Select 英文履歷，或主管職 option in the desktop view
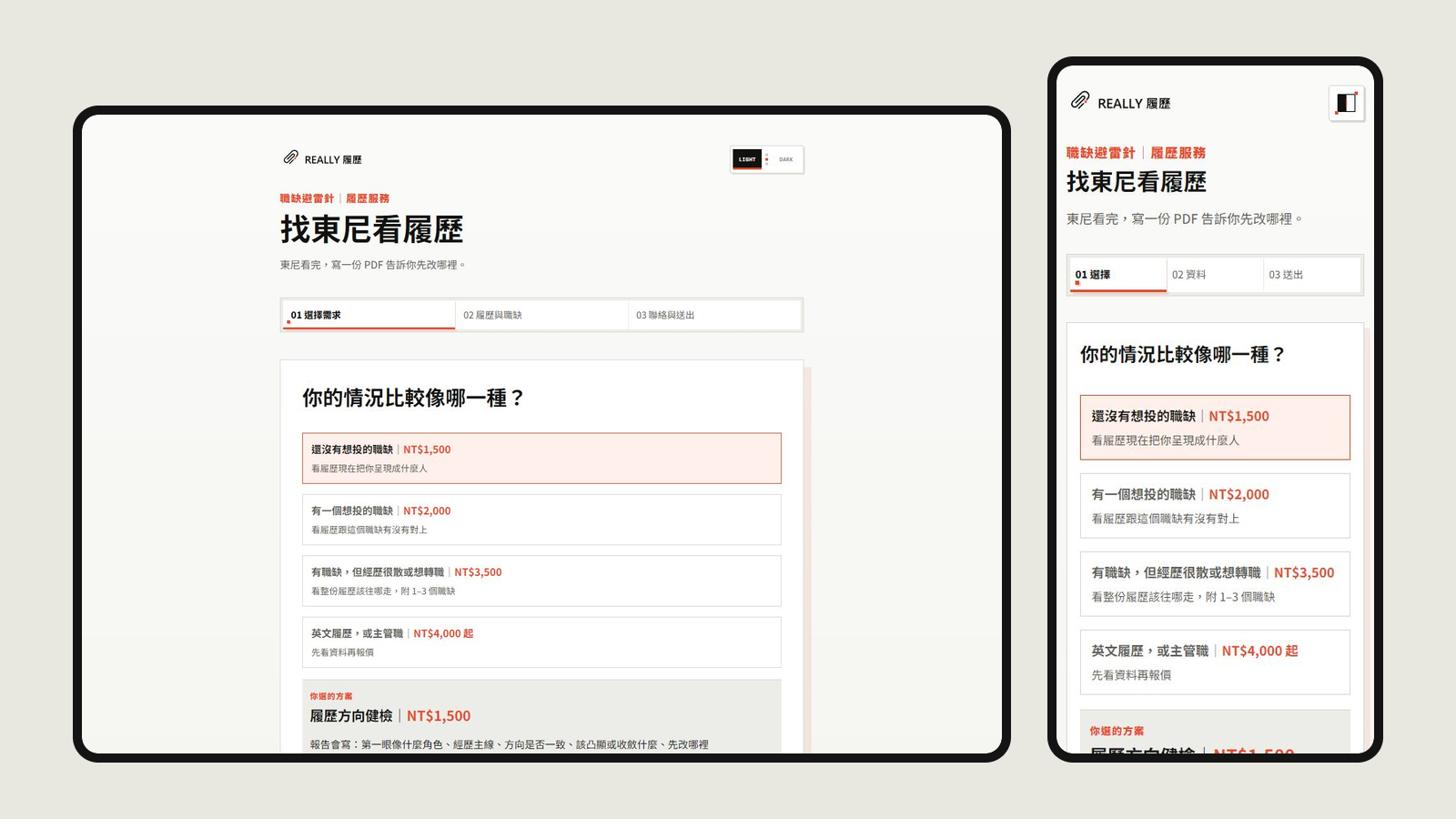The width and height of the screenshot is (1456, 819). [x=541, y=642]
